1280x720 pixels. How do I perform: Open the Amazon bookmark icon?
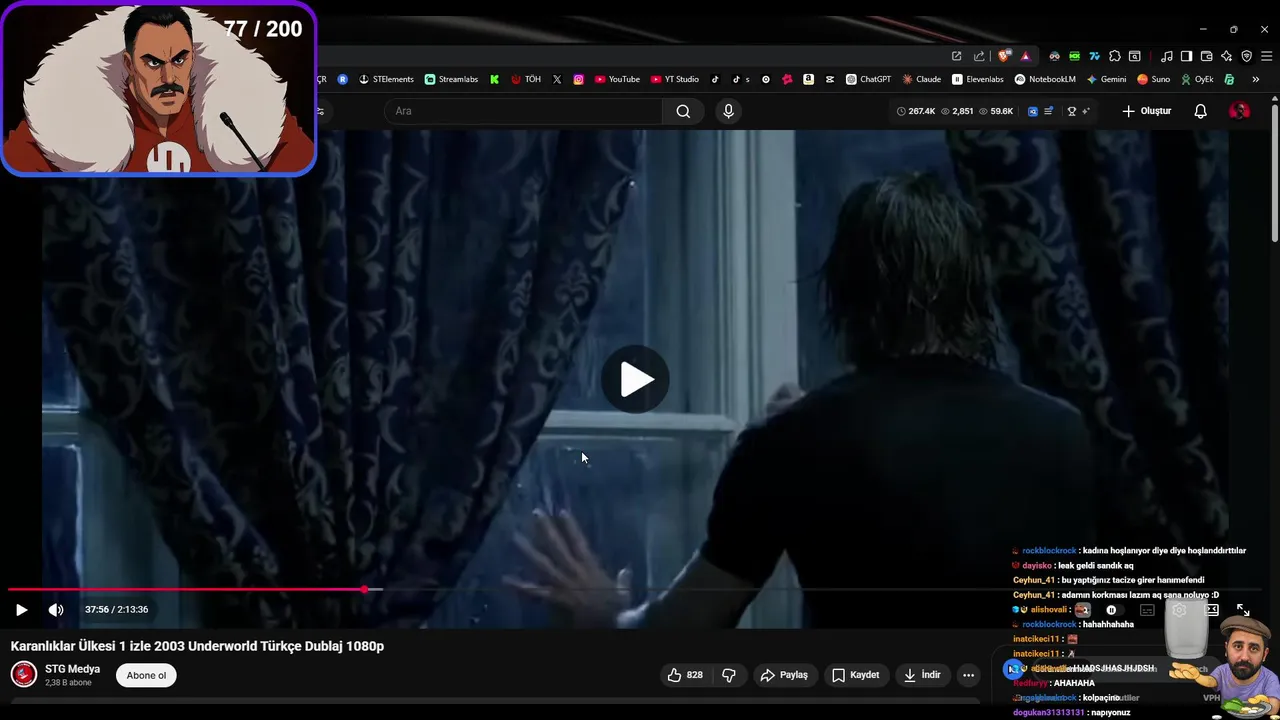808,79
